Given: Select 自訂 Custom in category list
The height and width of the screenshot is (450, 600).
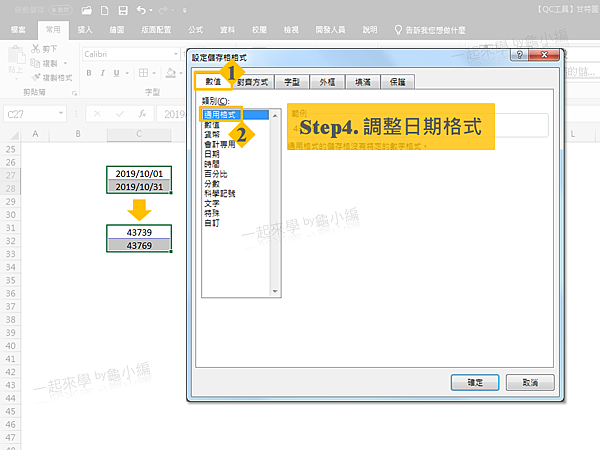Looking at the screenshot, I should click(x=212, y=223).
